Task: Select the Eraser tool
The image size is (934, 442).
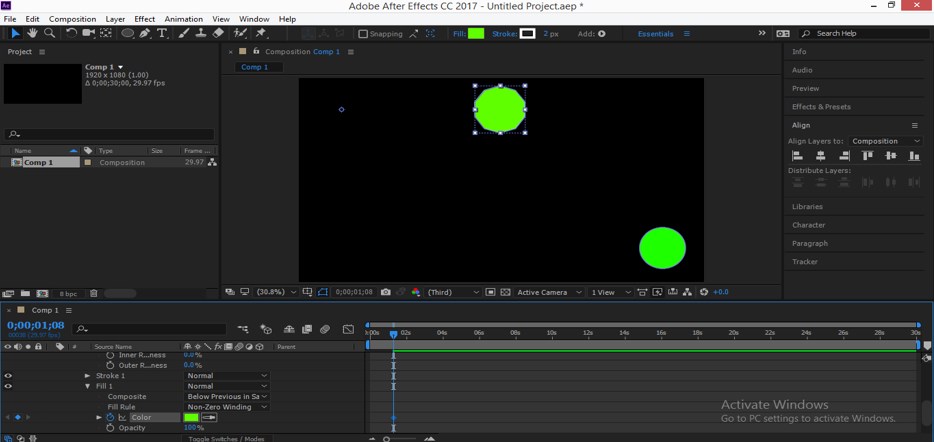Action: 218,33
